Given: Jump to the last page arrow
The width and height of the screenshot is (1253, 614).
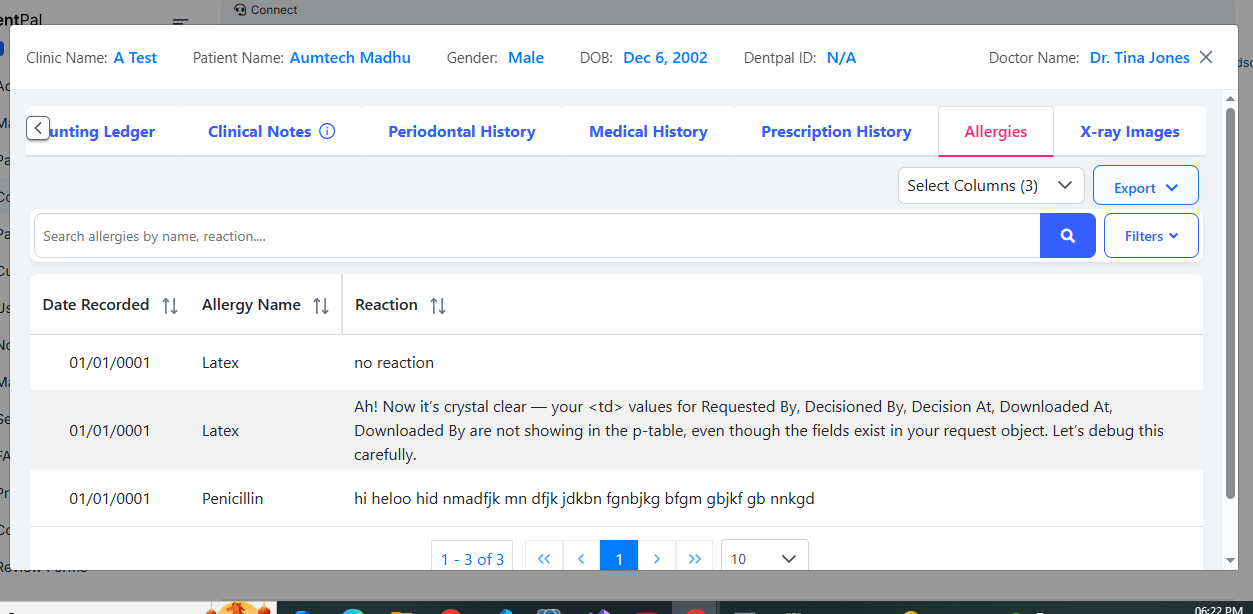Looking at the screenshot, I should (694, 558).
